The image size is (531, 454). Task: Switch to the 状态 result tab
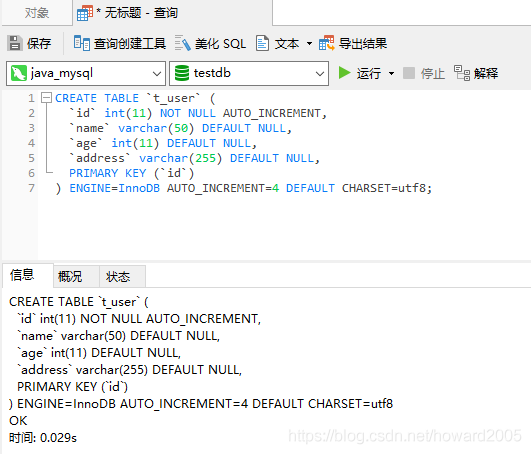[123, 277]
